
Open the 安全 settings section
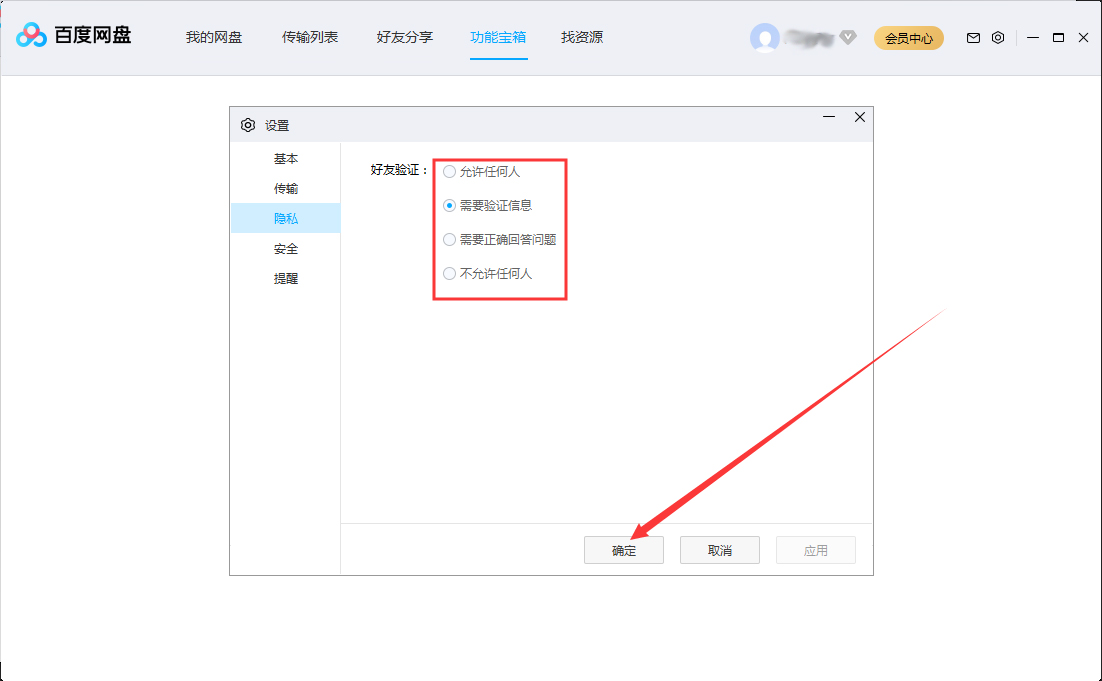tap(286, 248)
